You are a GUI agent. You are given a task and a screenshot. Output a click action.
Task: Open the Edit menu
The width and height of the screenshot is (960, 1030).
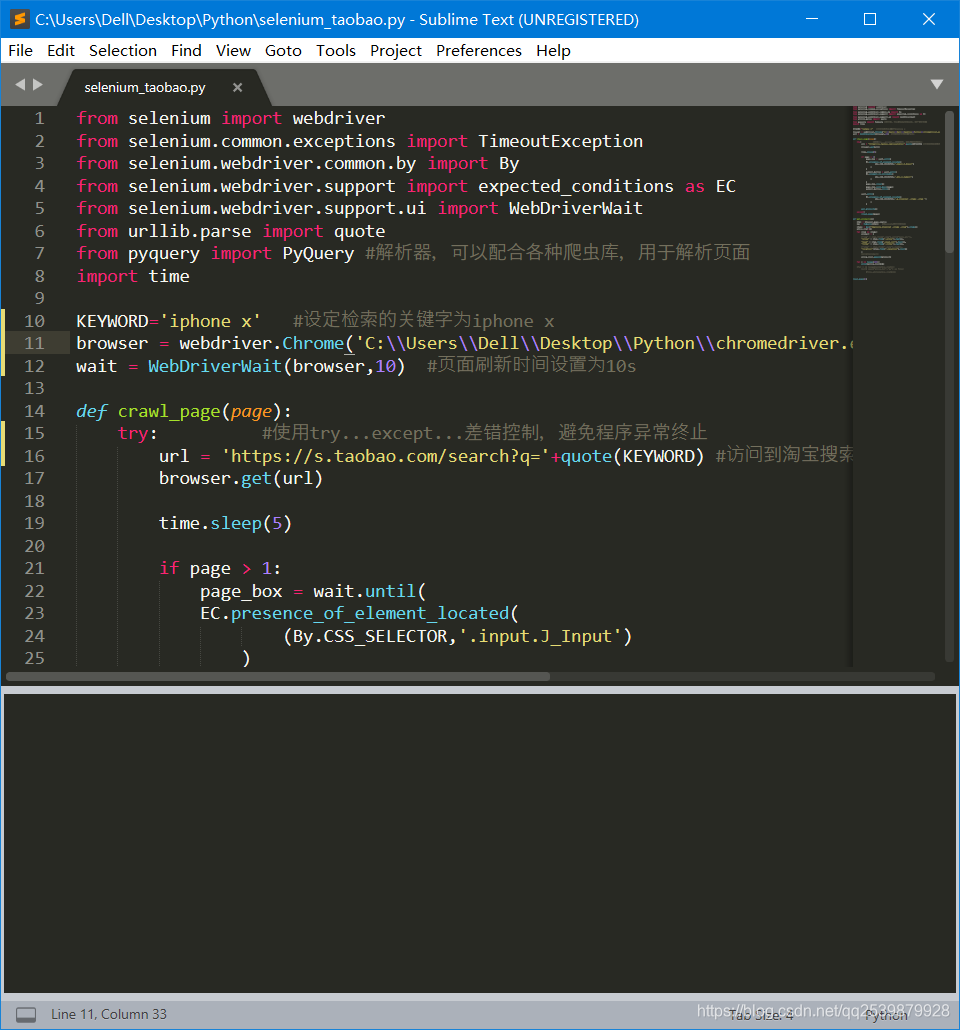[x=60, y=51]
